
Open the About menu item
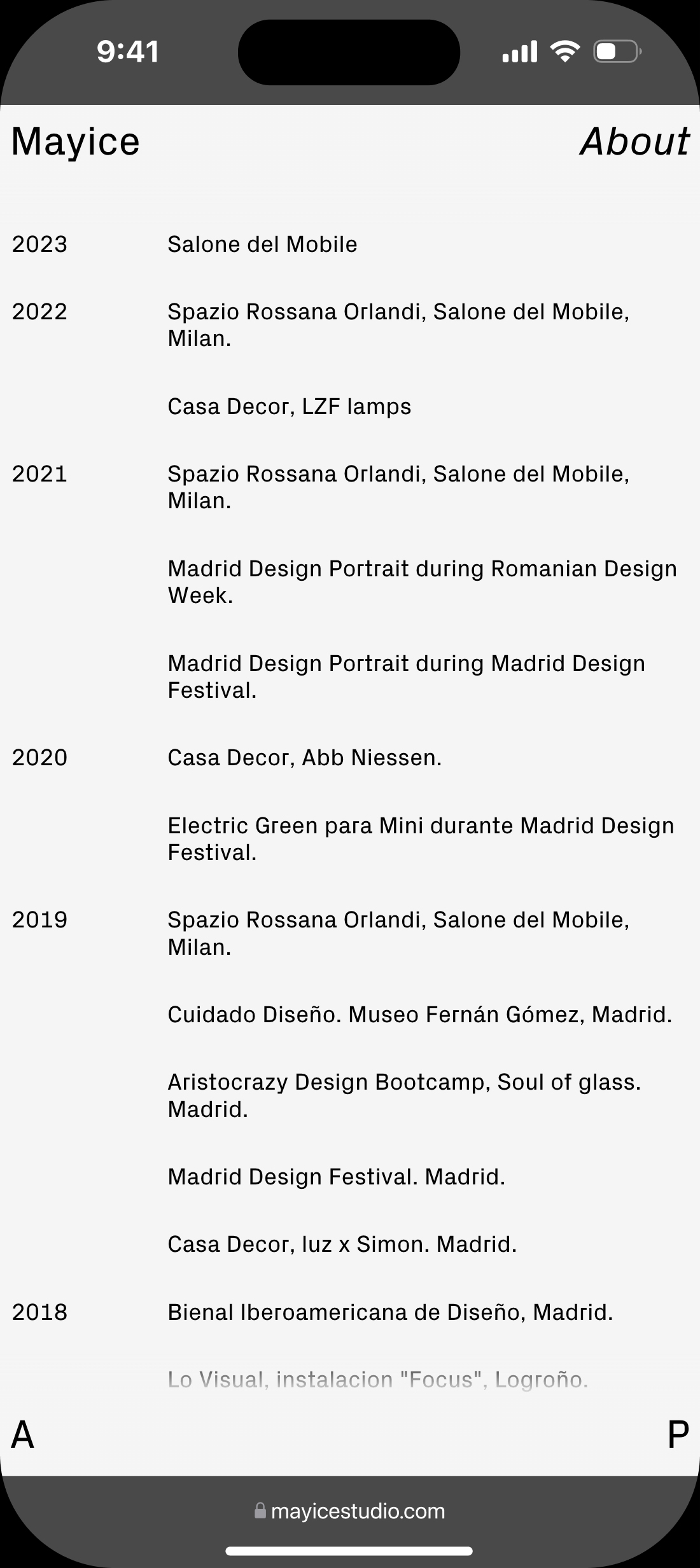point(634,141)
